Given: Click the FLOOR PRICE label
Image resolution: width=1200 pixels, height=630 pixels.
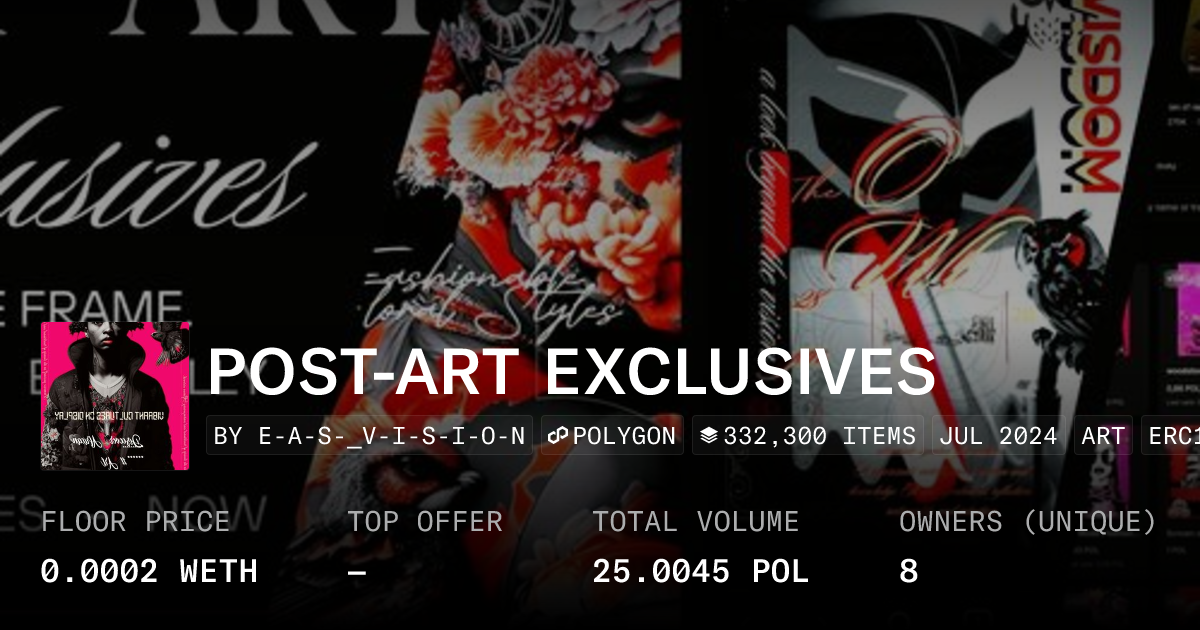Looking at the screenshot, I should tap(135, 522).
